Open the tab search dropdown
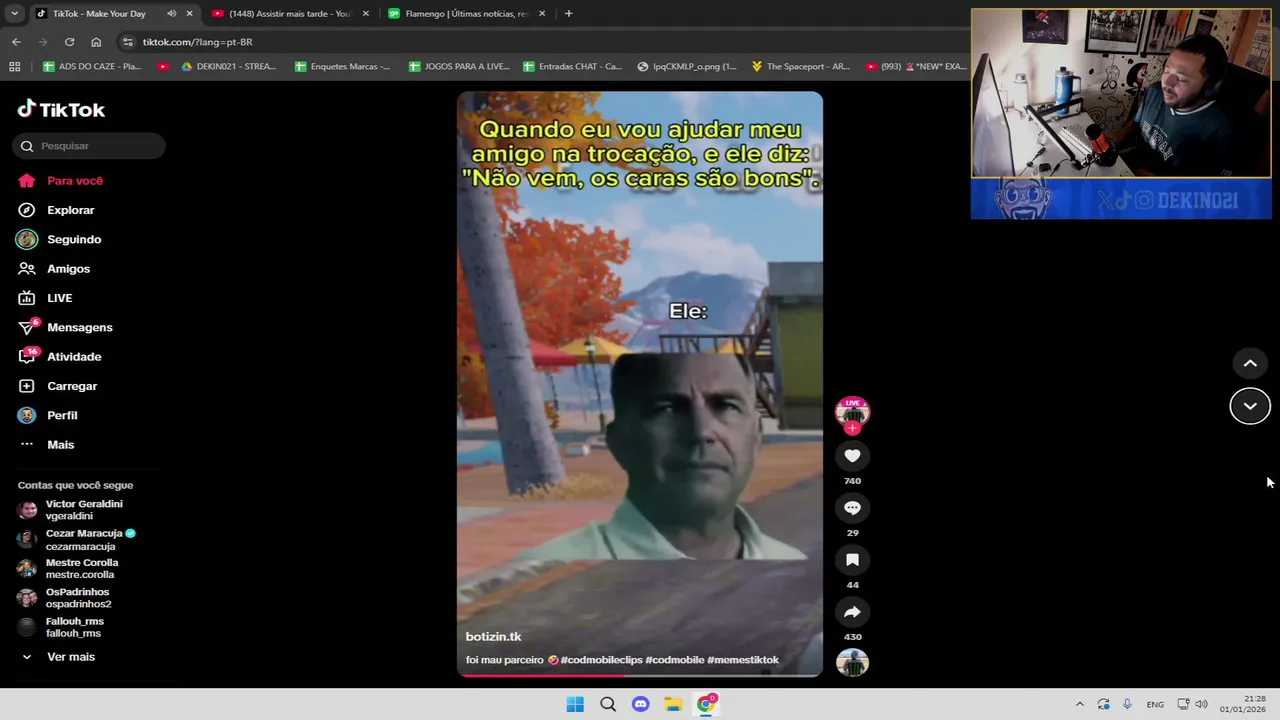This screenshot has width=1280, height=720. (14, 13)
